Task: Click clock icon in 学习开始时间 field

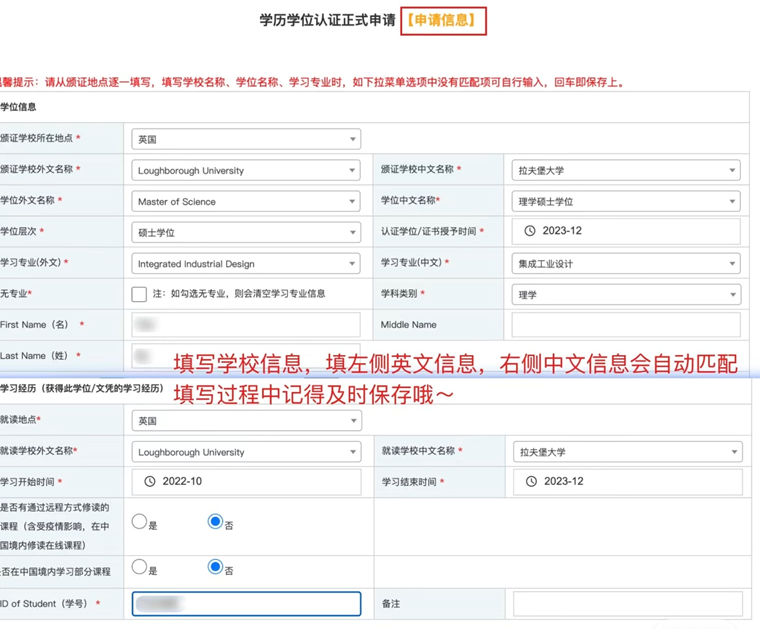Action: pos(150,481)
